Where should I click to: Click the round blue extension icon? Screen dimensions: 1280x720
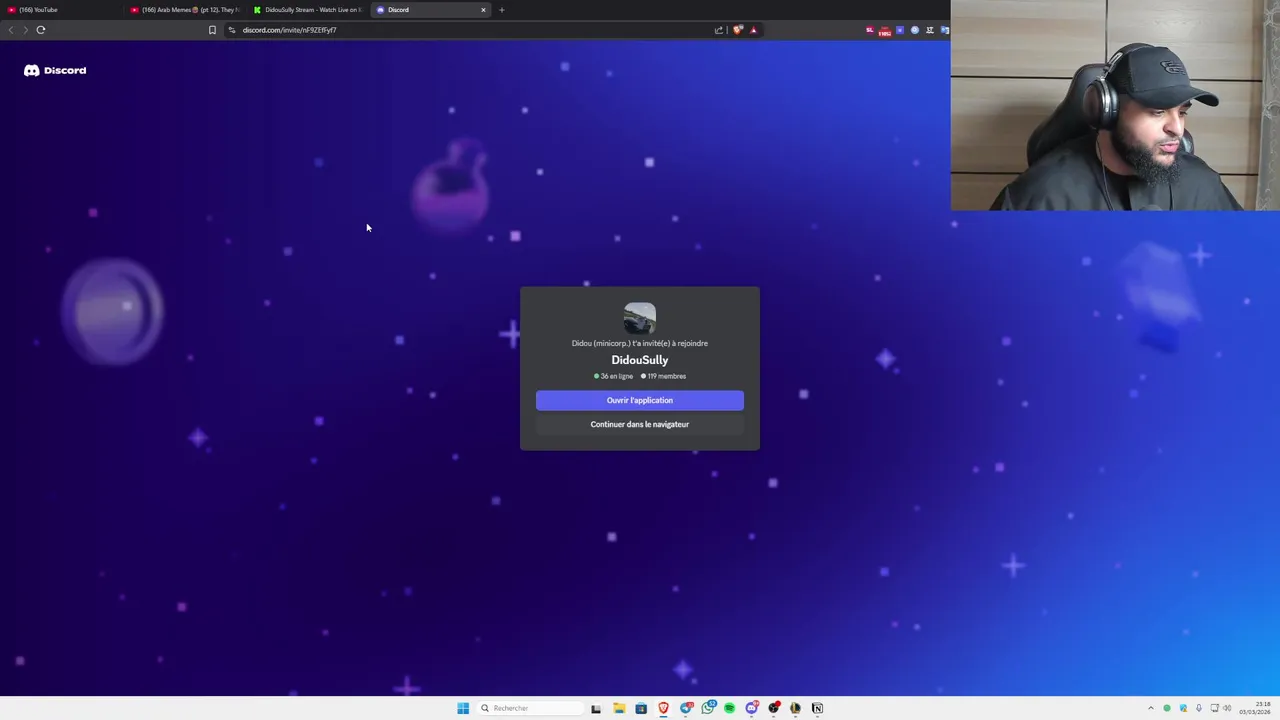pyautogui.click(x=915, y=30)
